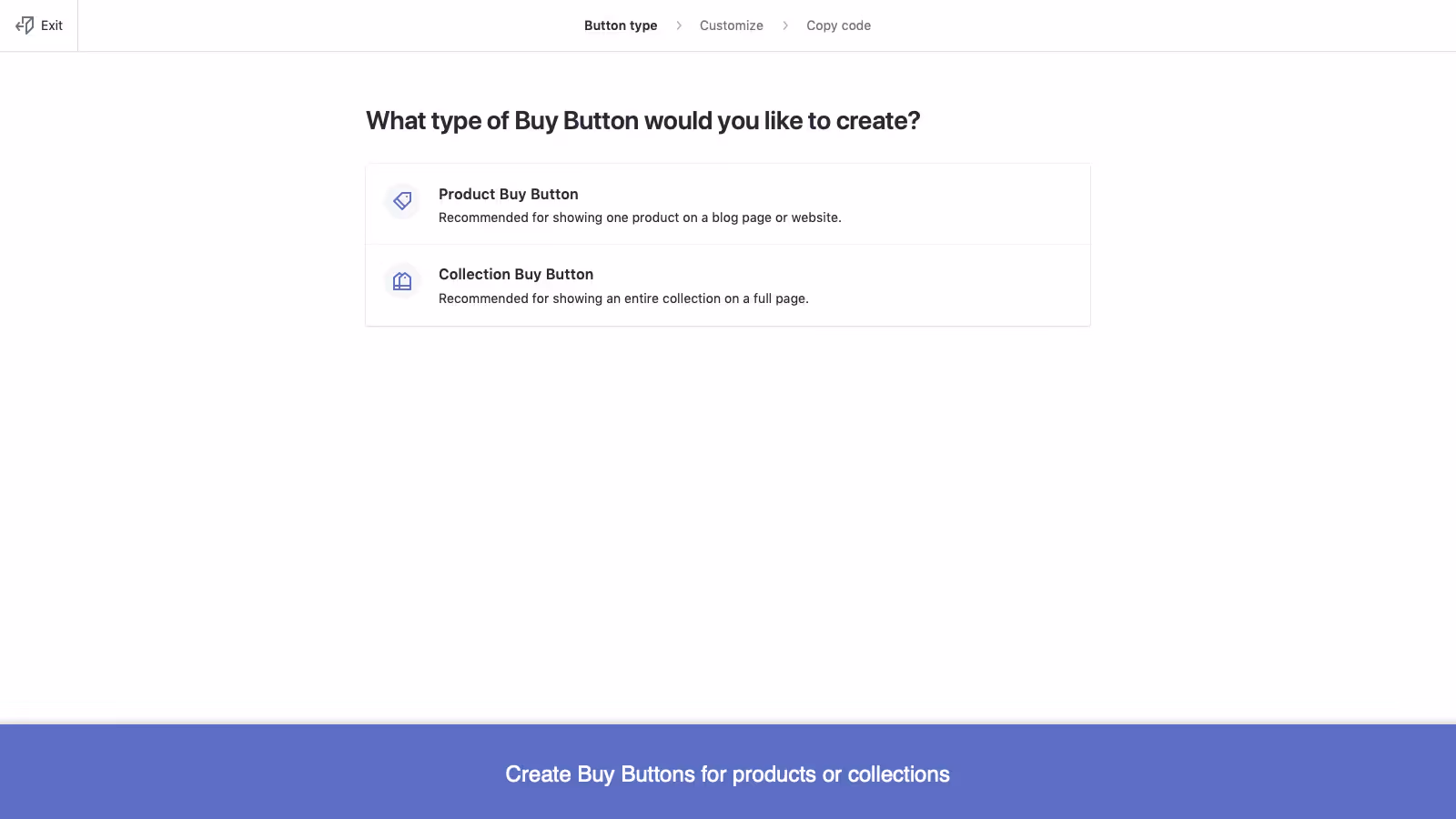
Task: Click the Create Buy Buttons banner text
Action: 728,773
